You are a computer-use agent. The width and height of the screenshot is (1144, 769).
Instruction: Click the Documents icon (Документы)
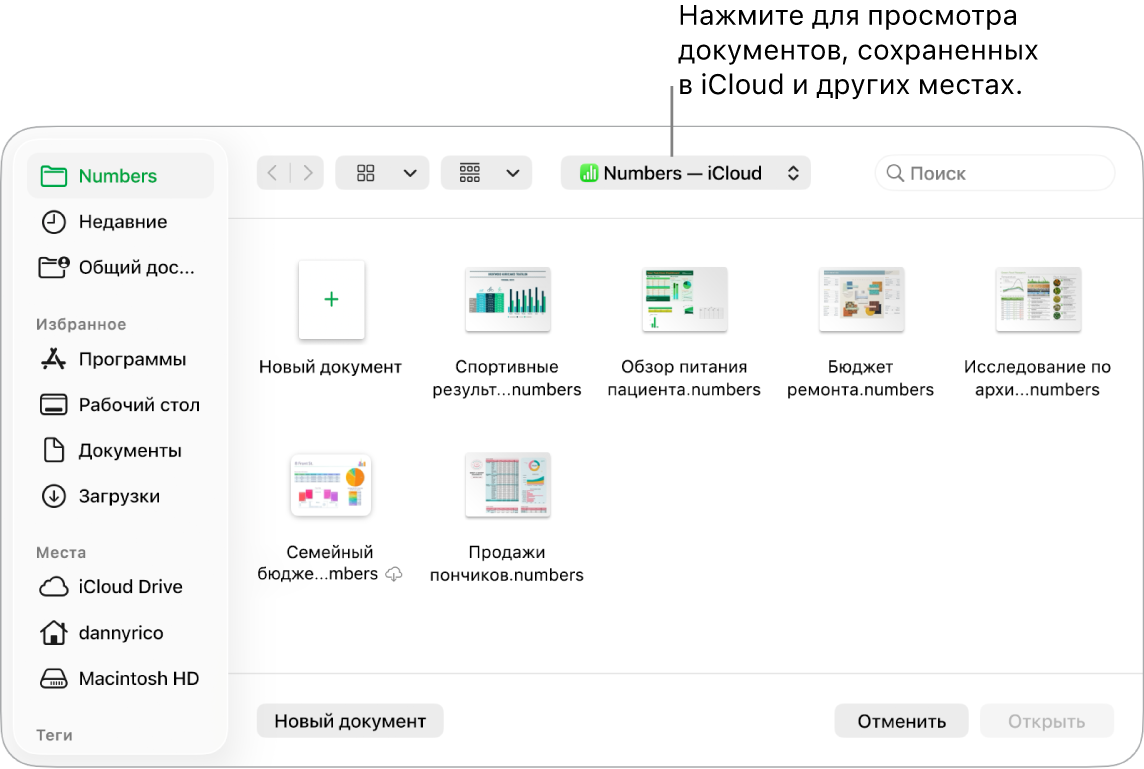click(x=53, y=450)
